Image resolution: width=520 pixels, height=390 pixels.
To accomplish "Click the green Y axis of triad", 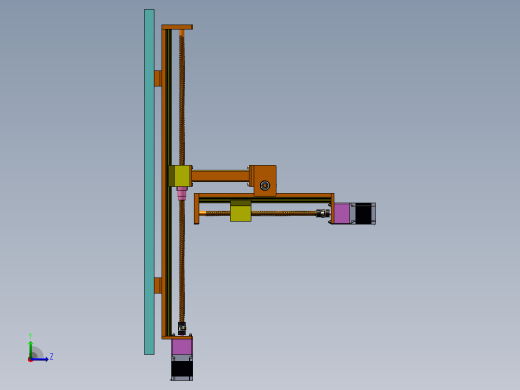I will tap(30, 350).
